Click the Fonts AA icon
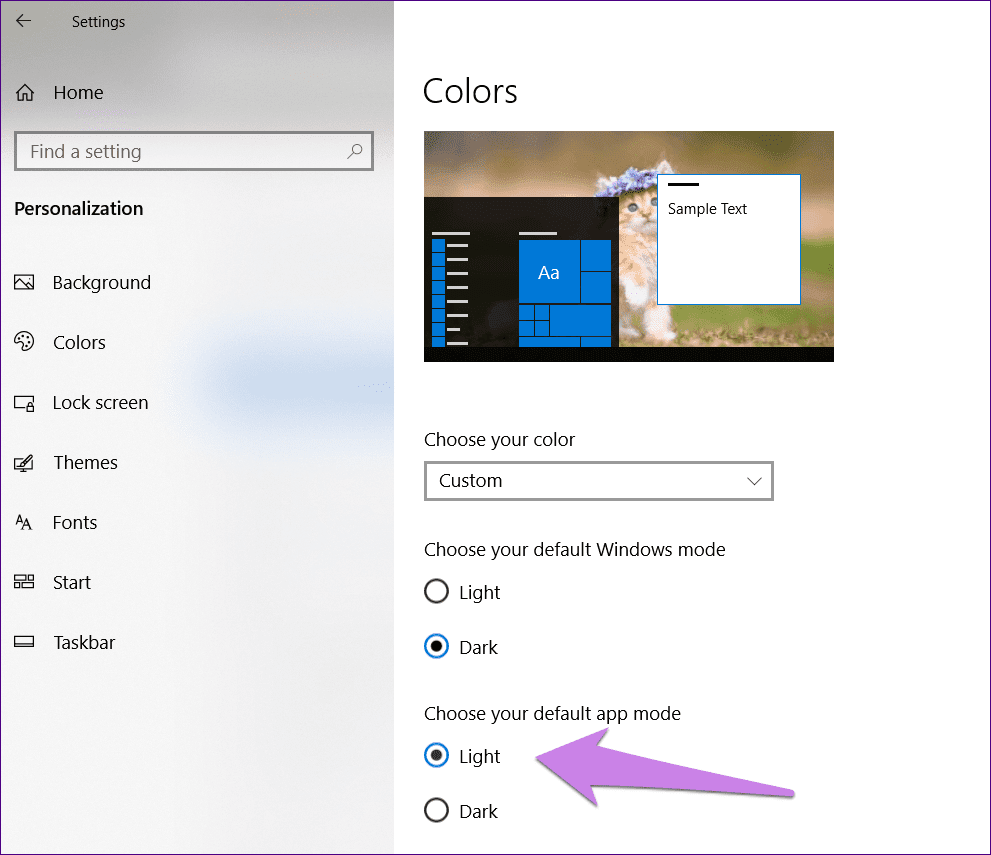The image size is (991, 855). coord(24,522)
